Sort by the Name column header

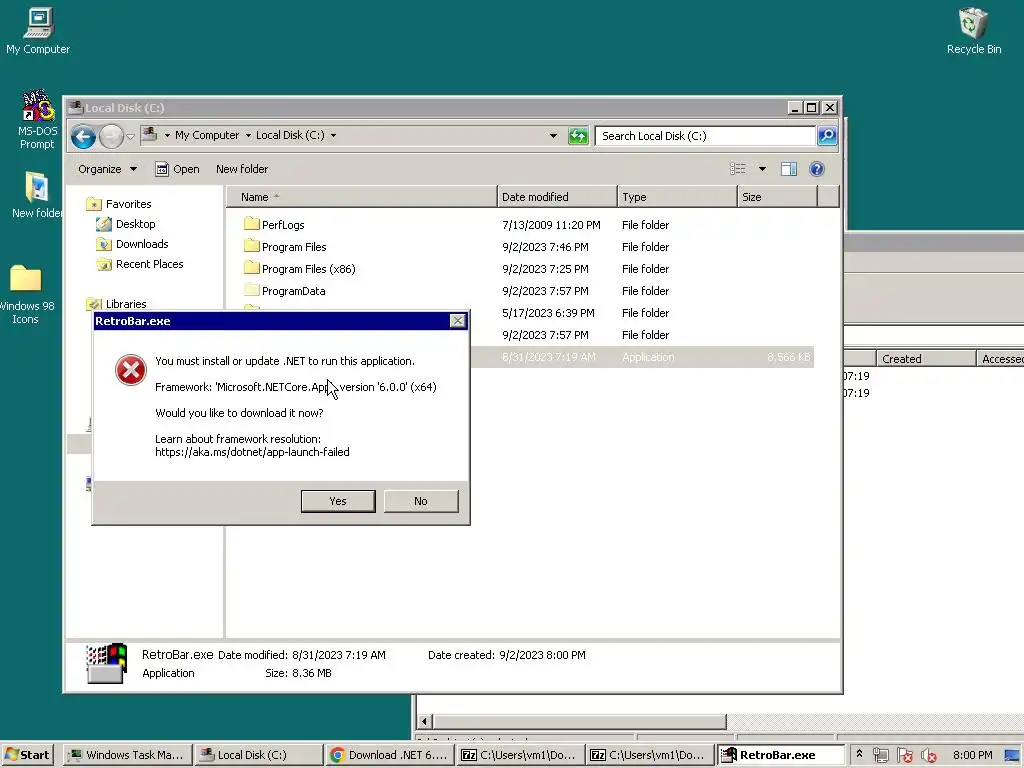[361, 197]
